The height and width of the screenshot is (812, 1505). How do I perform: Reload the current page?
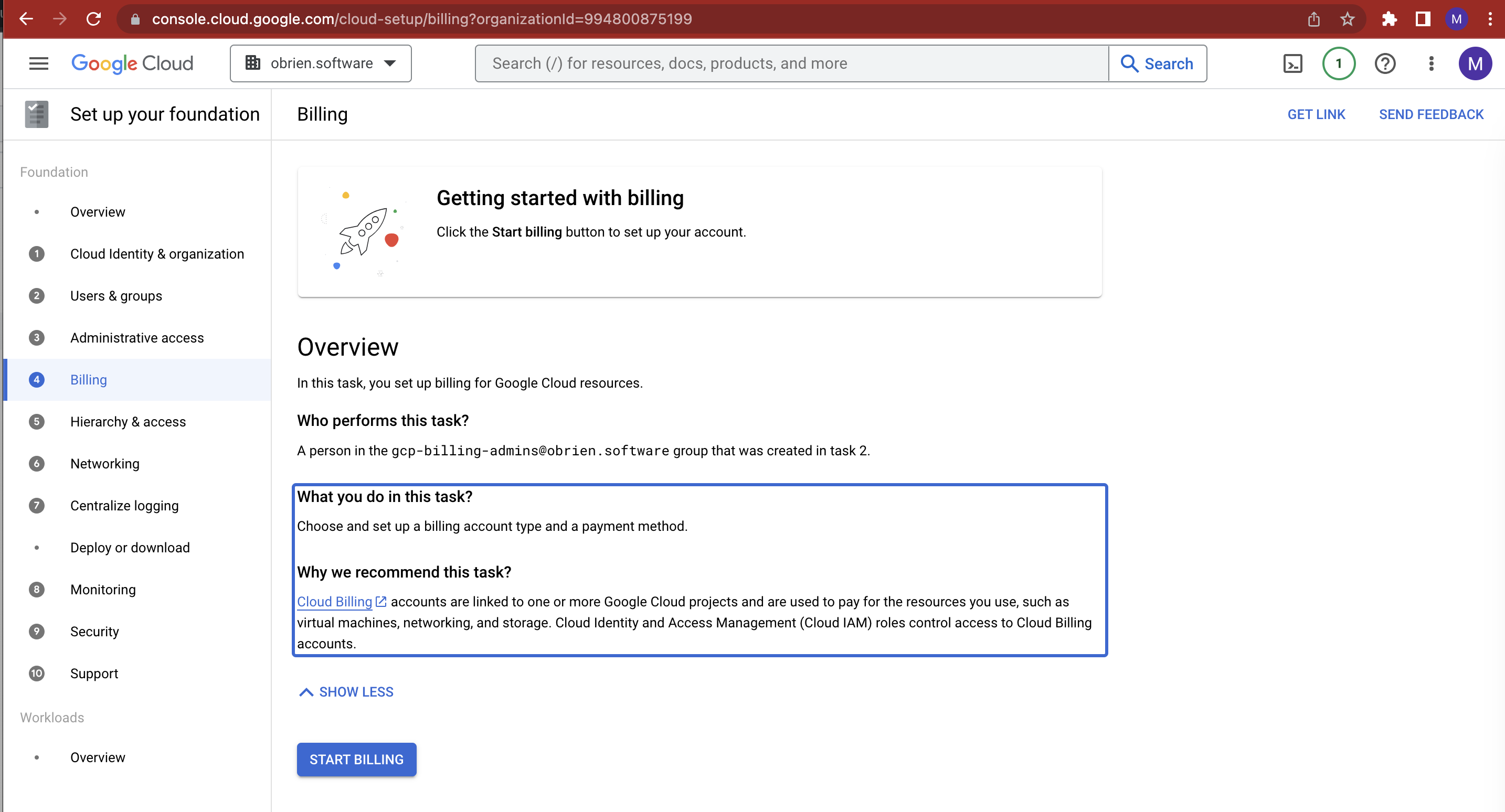click(x=94, y=19)
